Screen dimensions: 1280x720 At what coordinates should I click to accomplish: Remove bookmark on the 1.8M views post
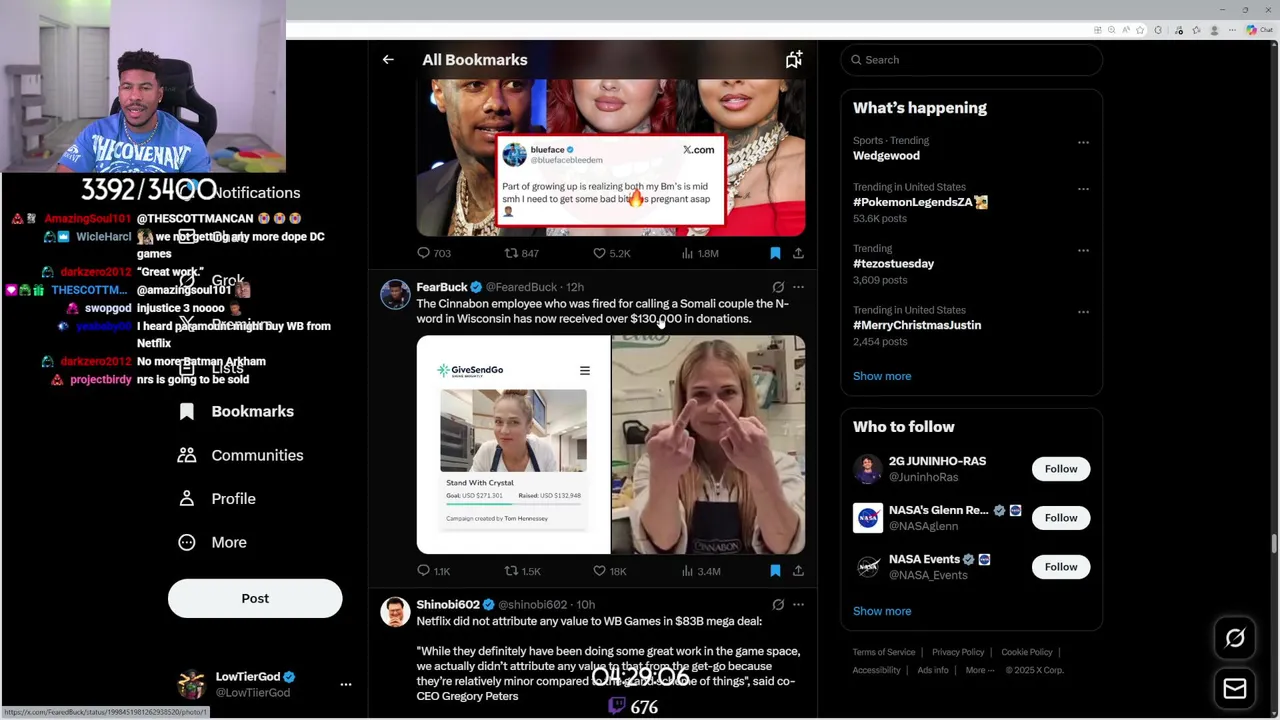pos(775,253)
